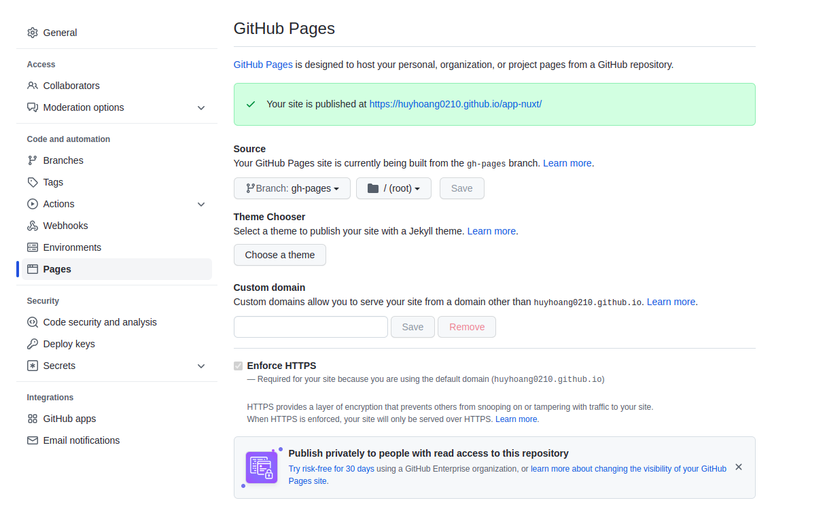Open the / (root) folder dropdown
Screen dimensions: 825x526
tap(394, 188)
